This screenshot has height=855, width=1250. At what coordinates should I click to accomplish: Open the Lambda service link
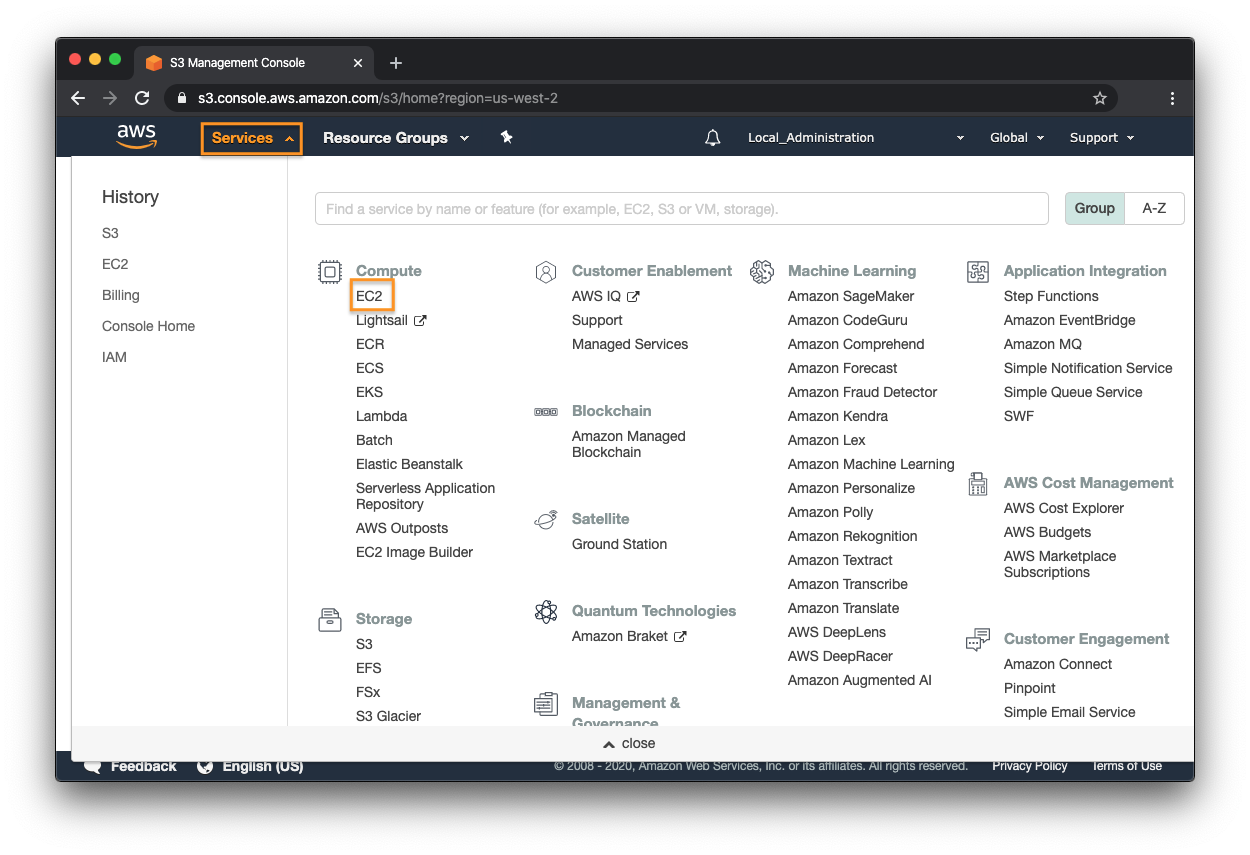point(381,416)
